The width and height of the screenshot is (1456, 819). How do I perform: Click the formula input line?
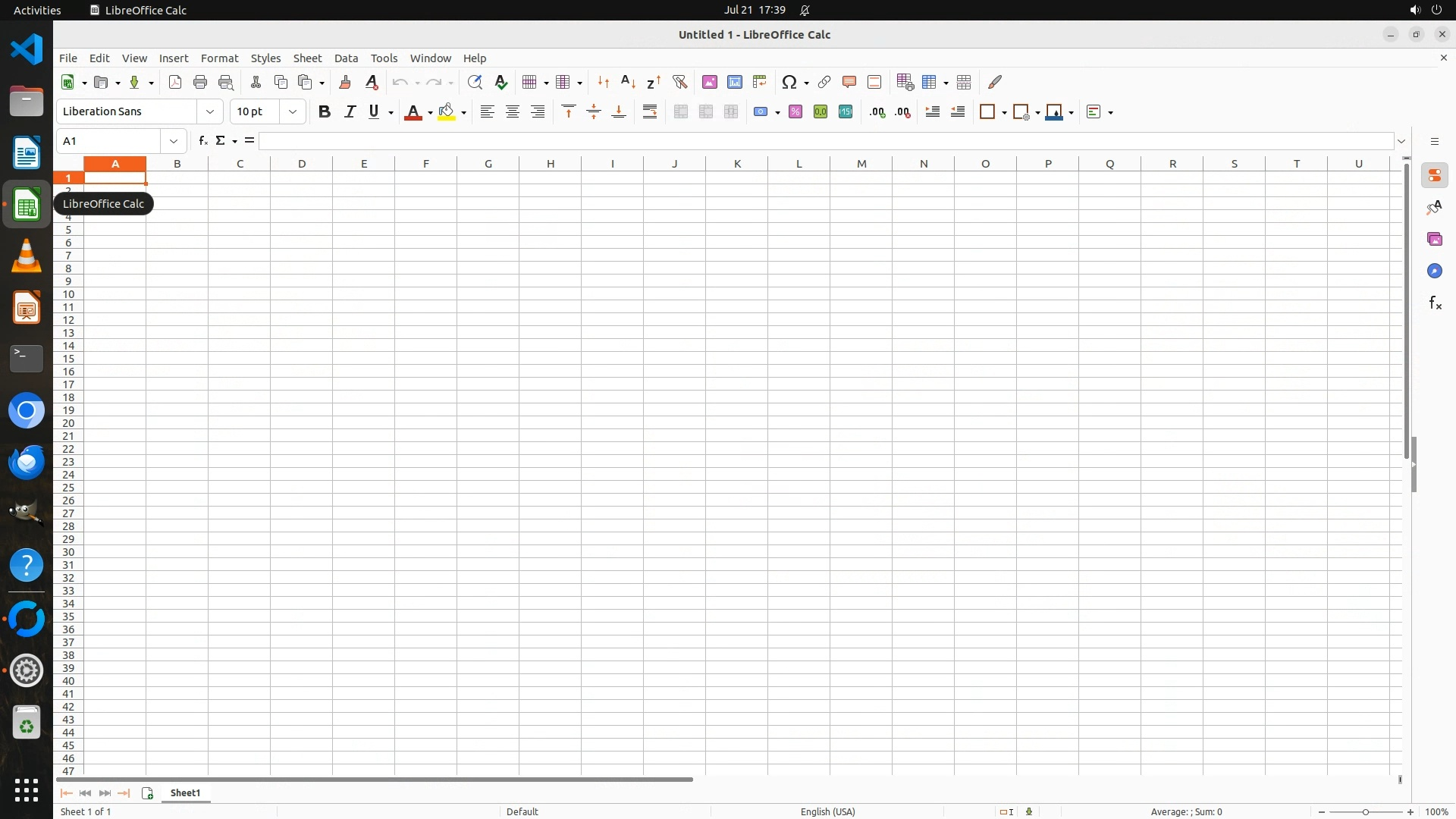pyautogui.click(x=825, y=141)
